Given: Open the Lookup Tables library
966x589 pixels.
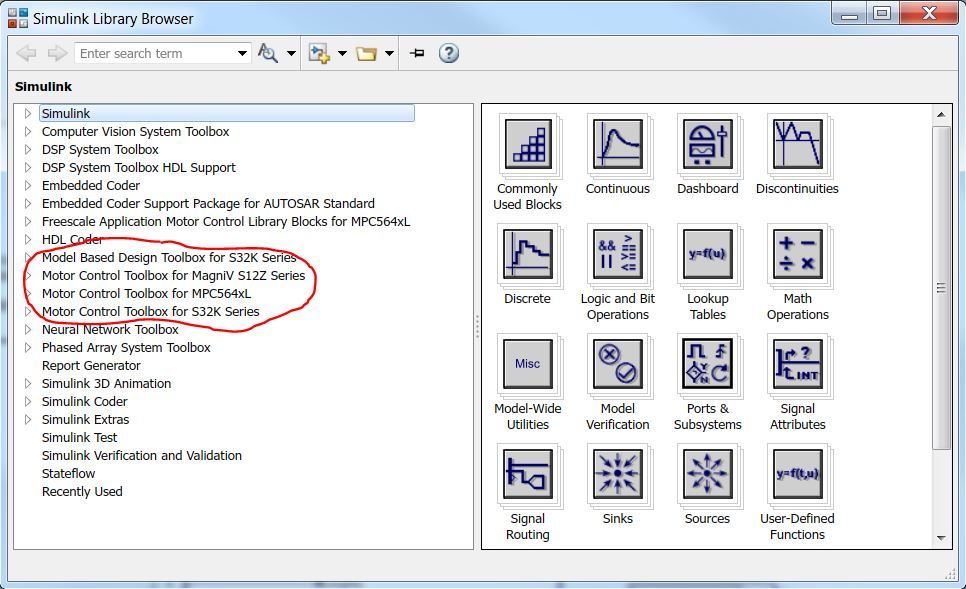Looking at the screenshot, I should [707, 254].
